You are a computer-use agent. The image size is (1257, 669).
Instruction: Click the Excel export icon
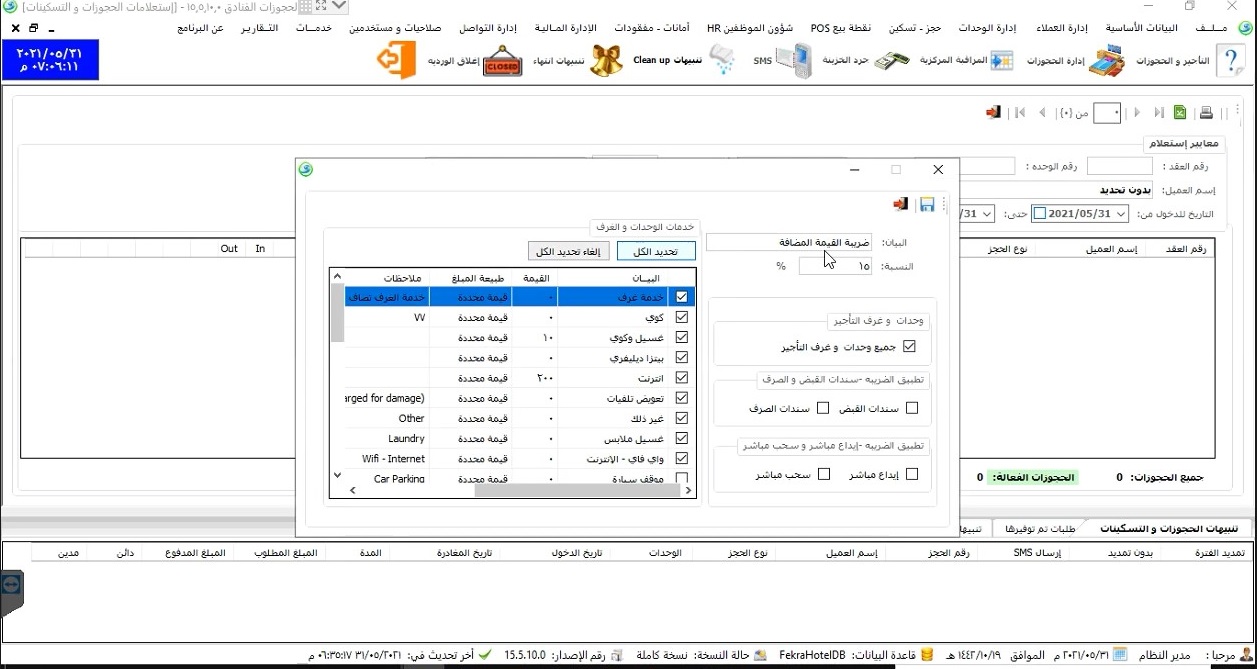pos(1180,113)
